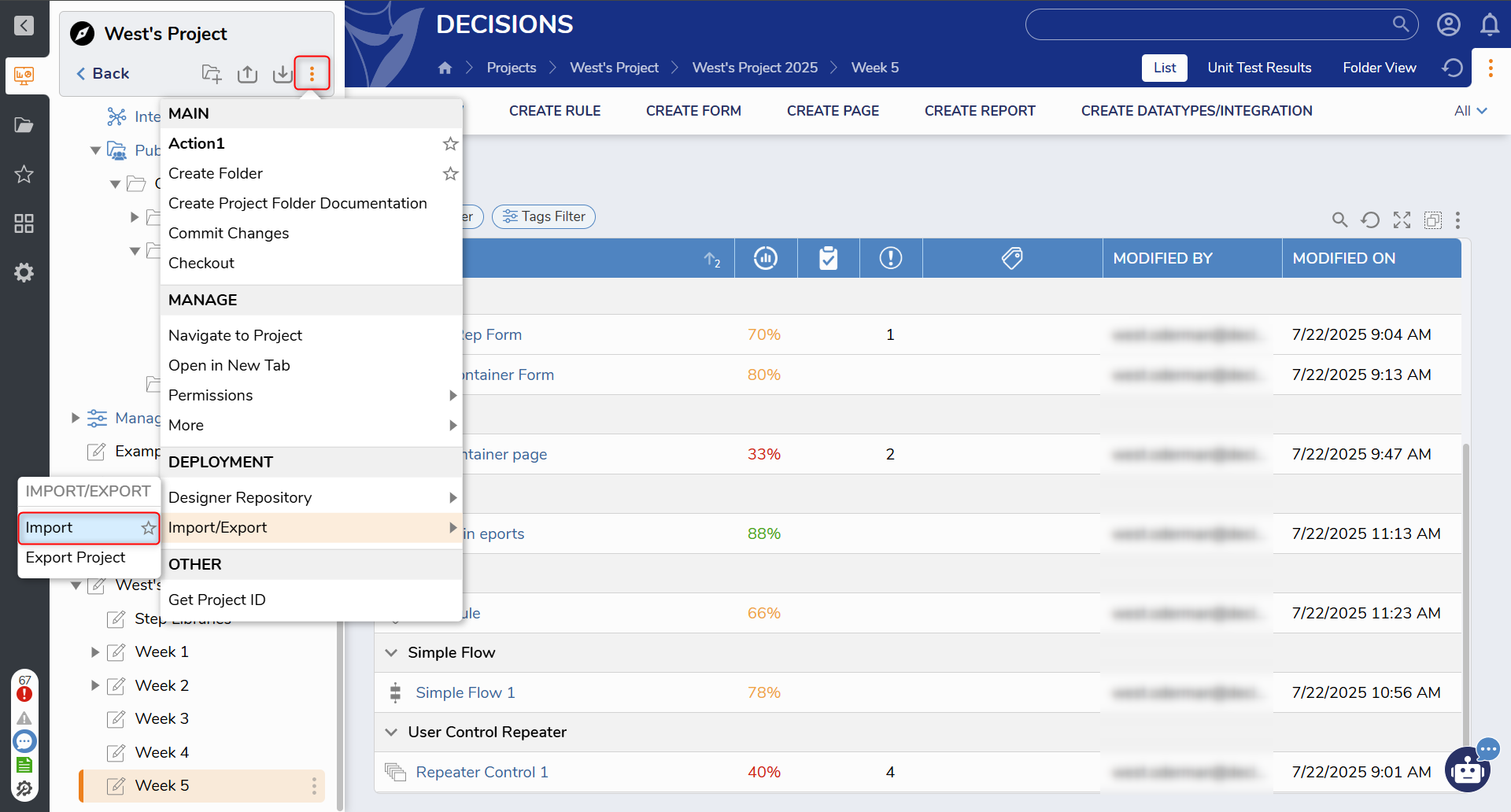Image resolution: width=1511 pixels, height=812 pixels.
Task: Open the All filter dropdown
Action: pyautogui.click(x=1470, y=111)
